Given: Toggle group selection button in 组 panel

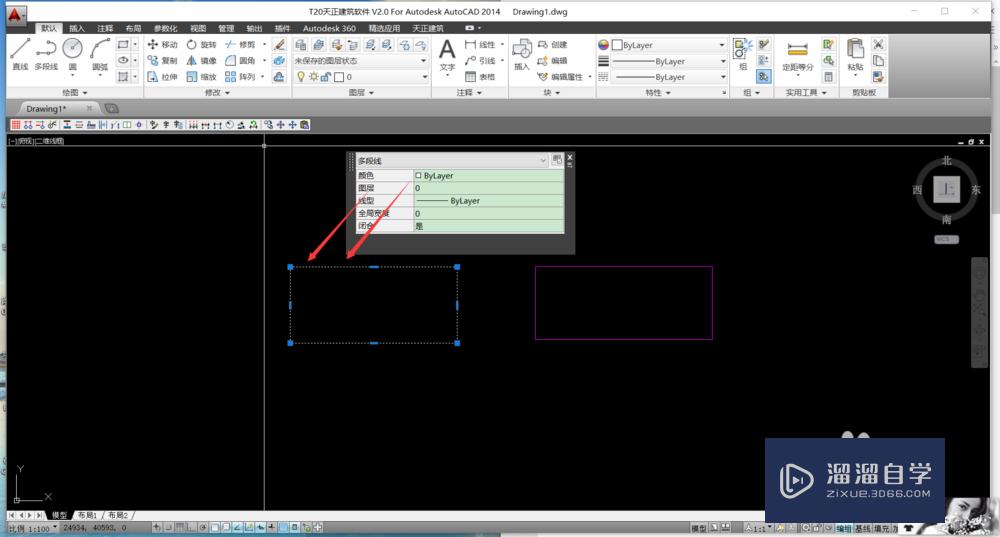Looking at the screenshot, I should (x=763, y=77).
